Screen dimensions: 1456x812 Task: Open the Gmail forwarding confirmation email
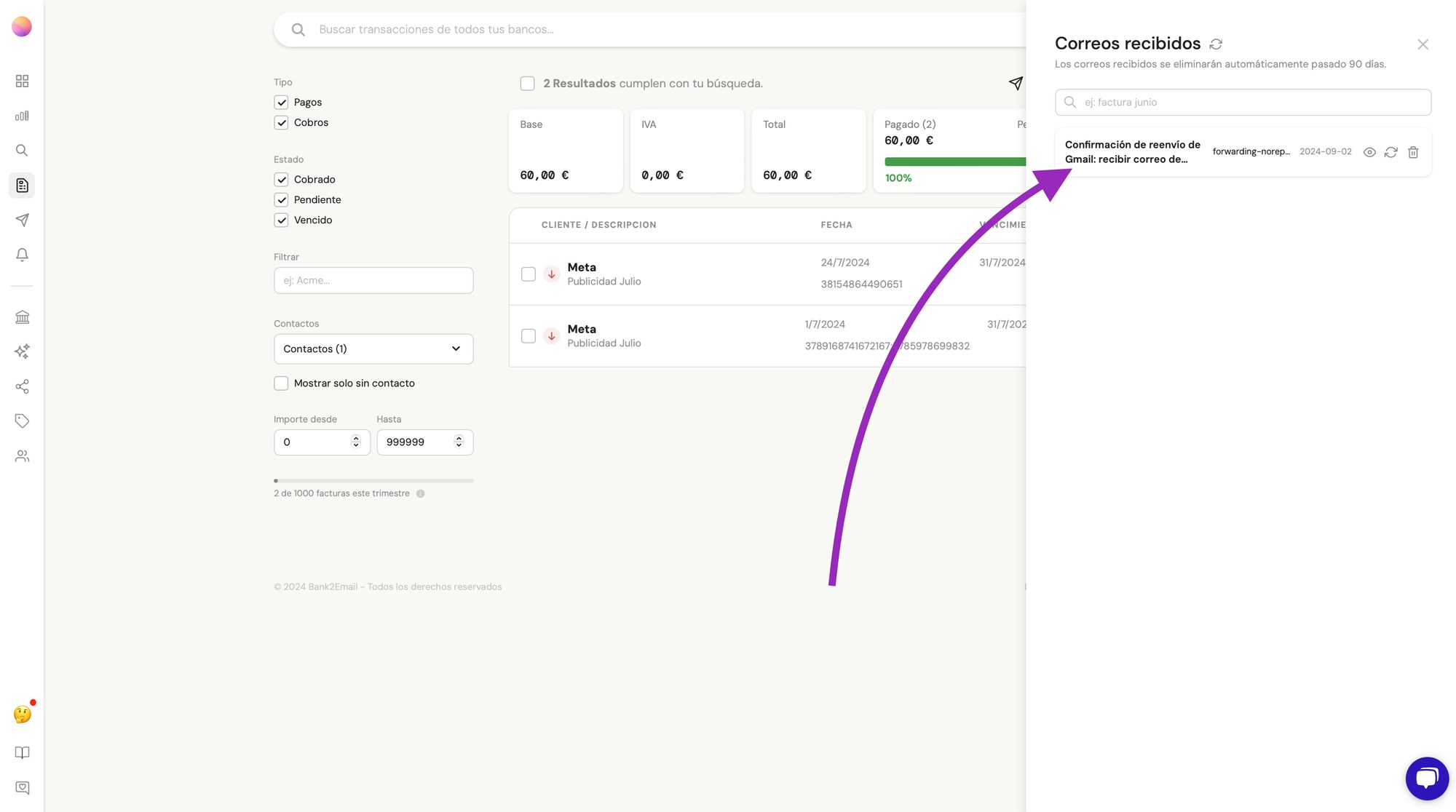1133,152
